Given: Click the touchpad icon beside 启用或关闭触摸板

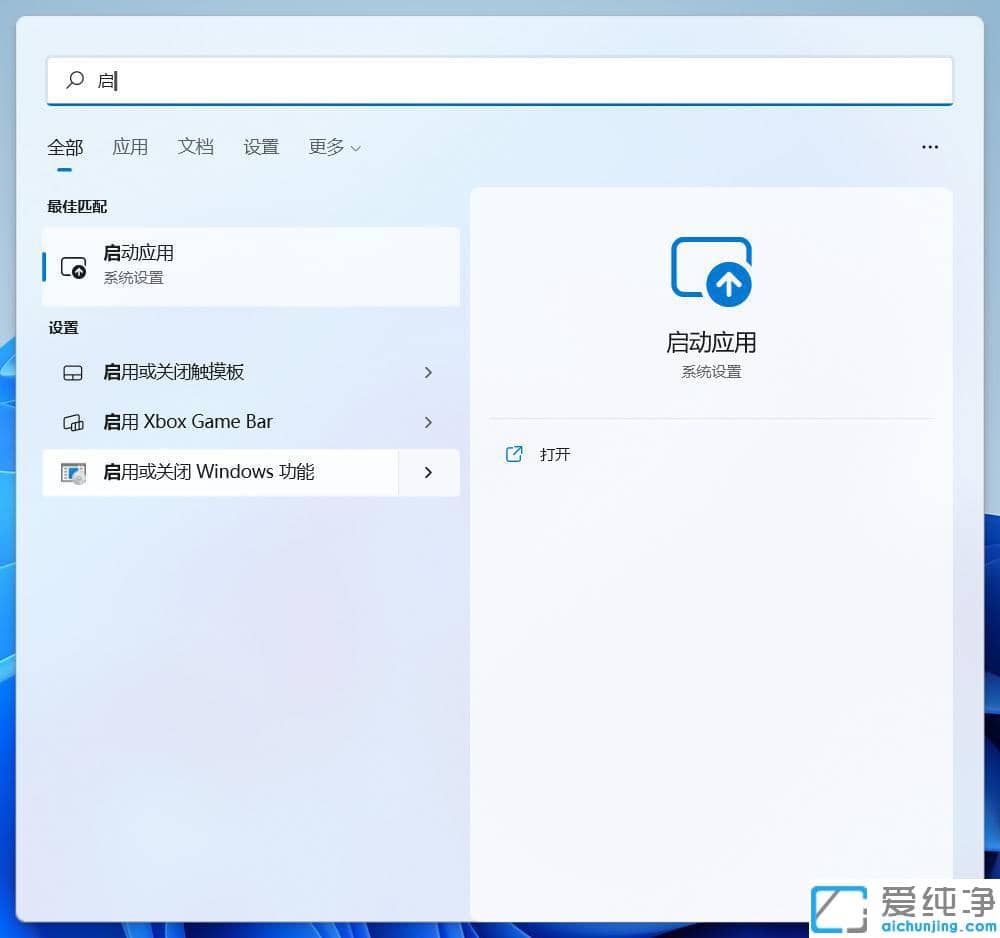Looking at the screenshot, I should click(x=72, y=372).
